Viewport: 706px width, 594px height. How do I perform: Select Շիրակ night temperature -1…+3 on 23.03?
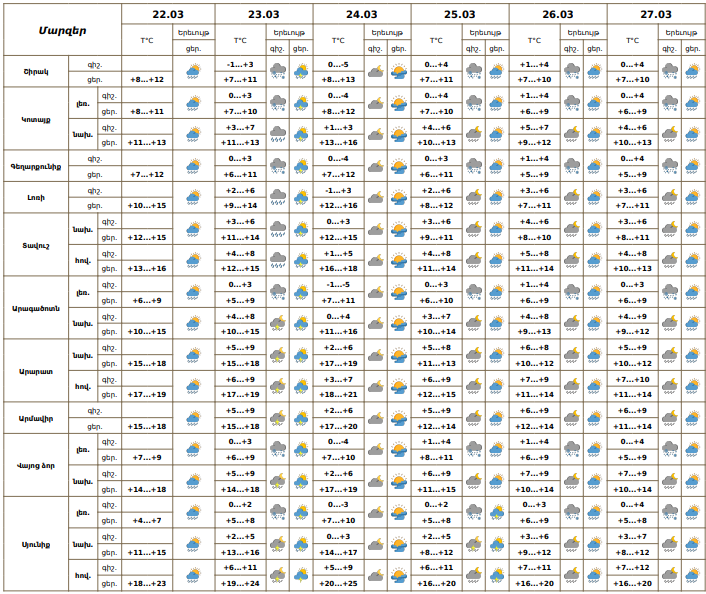pyautogui.click(x=241, y=64)
